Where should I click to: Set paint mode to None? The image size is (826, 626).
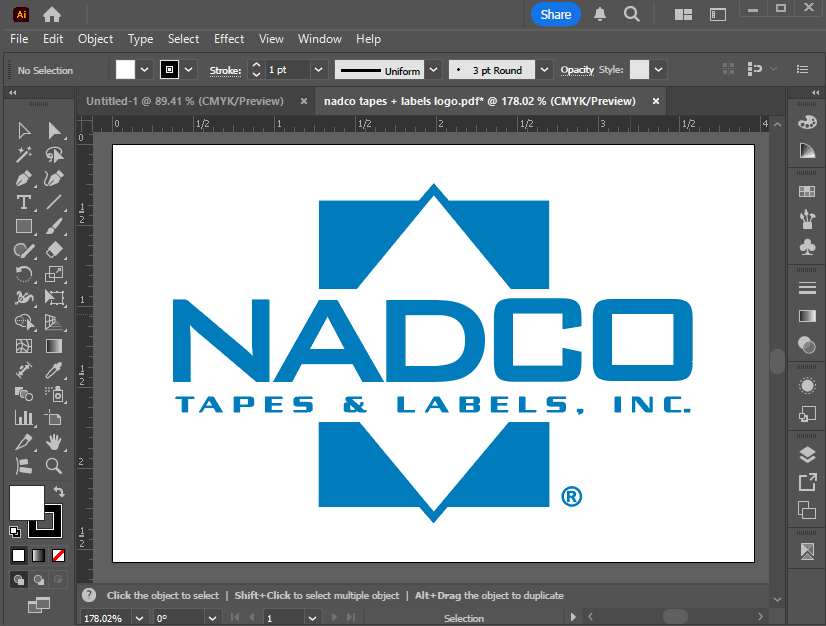click(58, 555)
